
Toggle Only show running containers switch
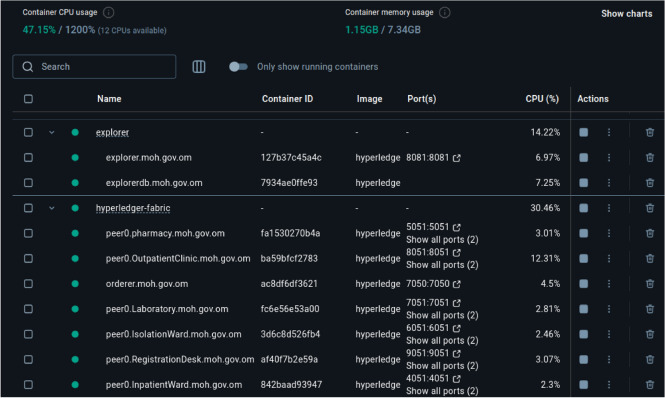pos(238,67)
